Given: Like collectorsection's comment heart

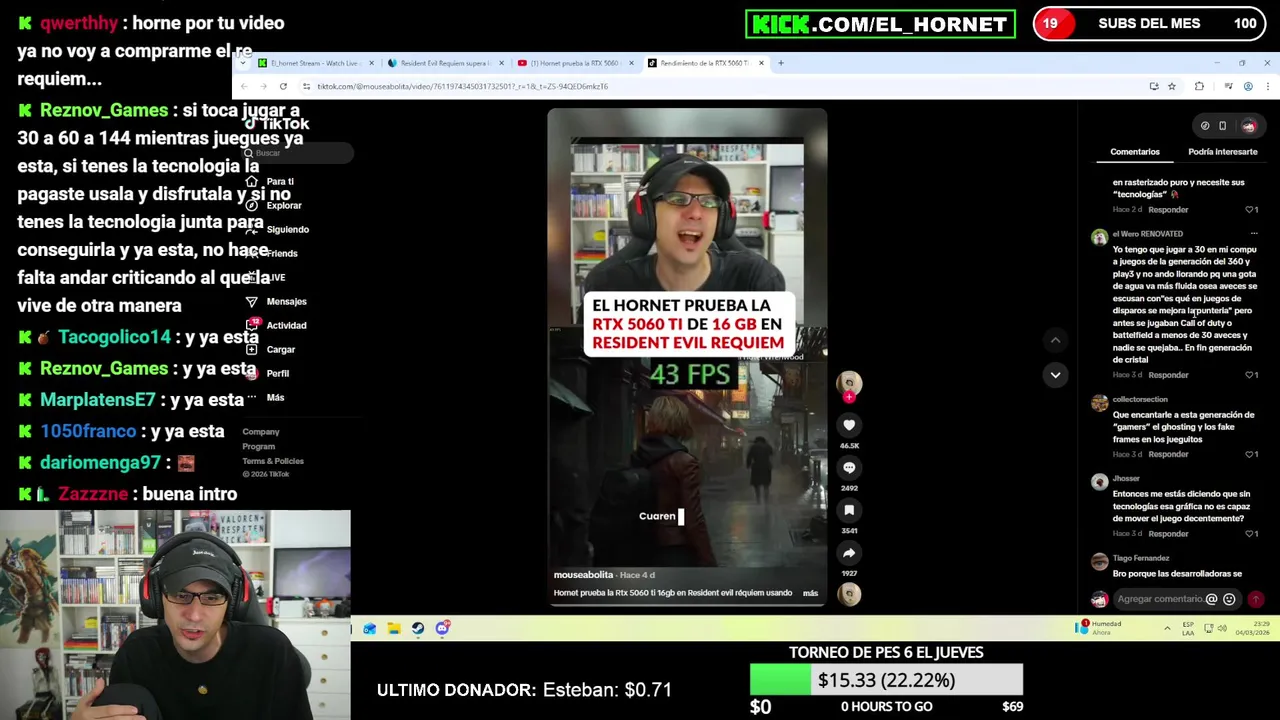Looking at the screenshot, I should coord(1251,454).
